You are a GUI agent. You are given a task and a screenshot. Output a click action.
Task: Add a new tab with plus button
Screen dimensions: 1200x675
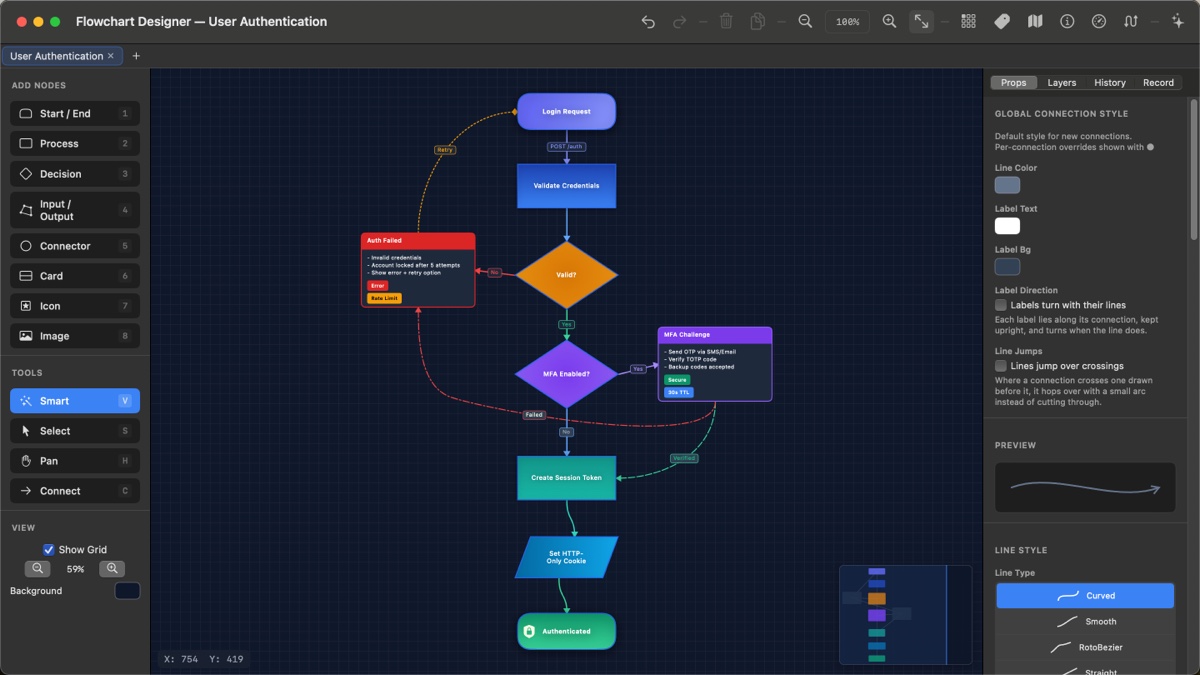[x=136, y=56]
